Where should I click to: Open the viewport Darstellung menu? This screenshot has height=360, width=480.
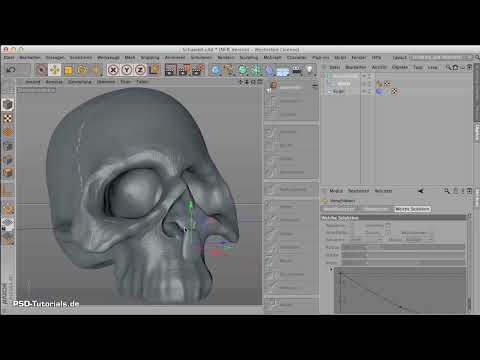click(x=80, y=82)
